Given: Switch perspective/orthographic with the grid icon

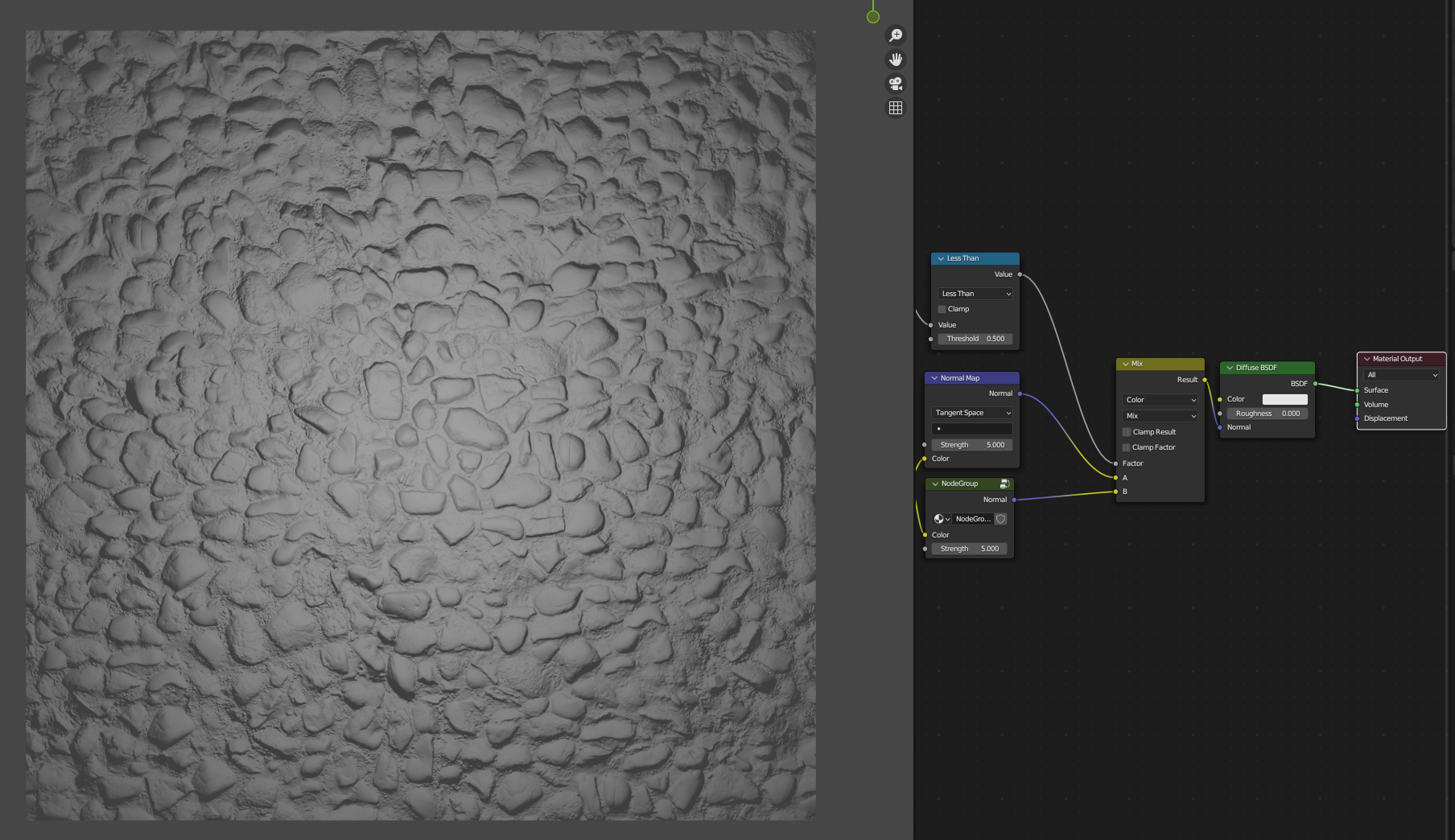Looking at the screenshot, I should [x=895, y=108].
